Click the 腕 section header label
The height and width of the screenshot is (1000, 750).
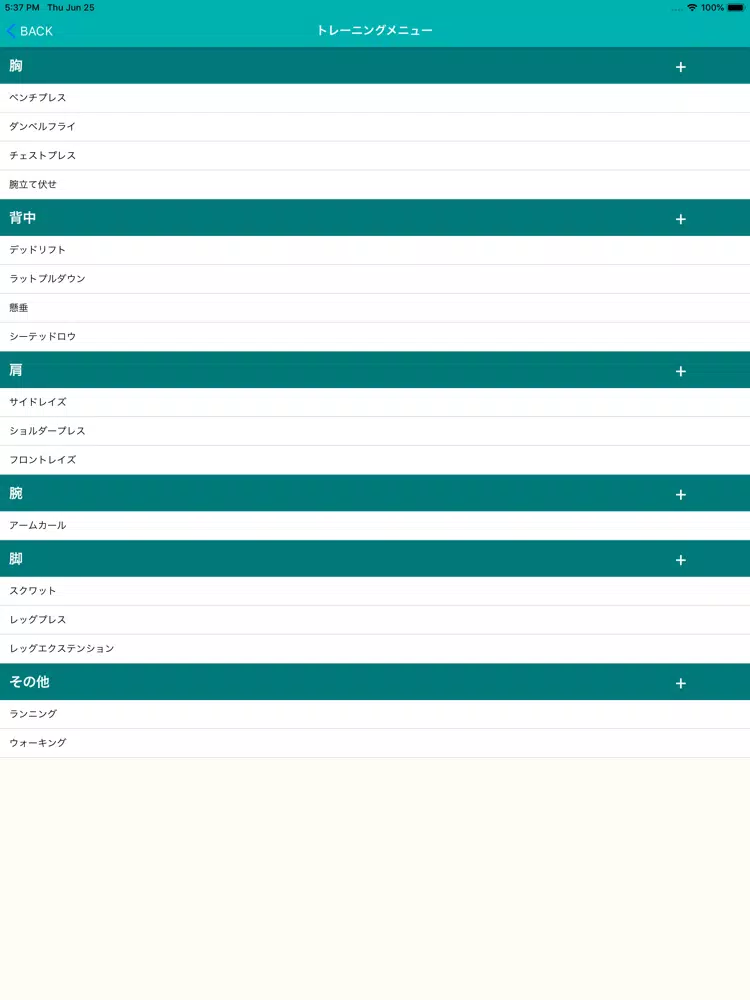pos(16,493)
